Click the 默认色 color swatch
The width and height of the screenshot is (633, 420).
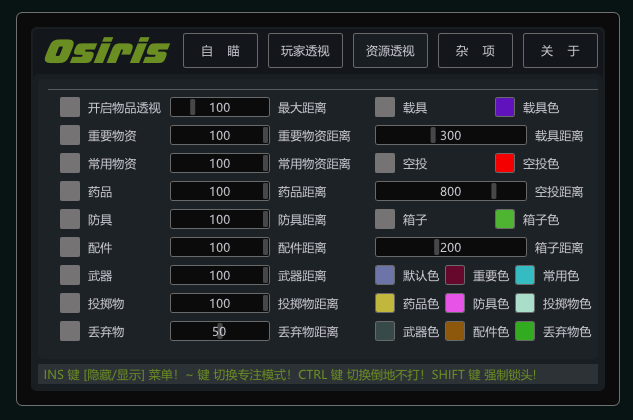tap(385, 275)
